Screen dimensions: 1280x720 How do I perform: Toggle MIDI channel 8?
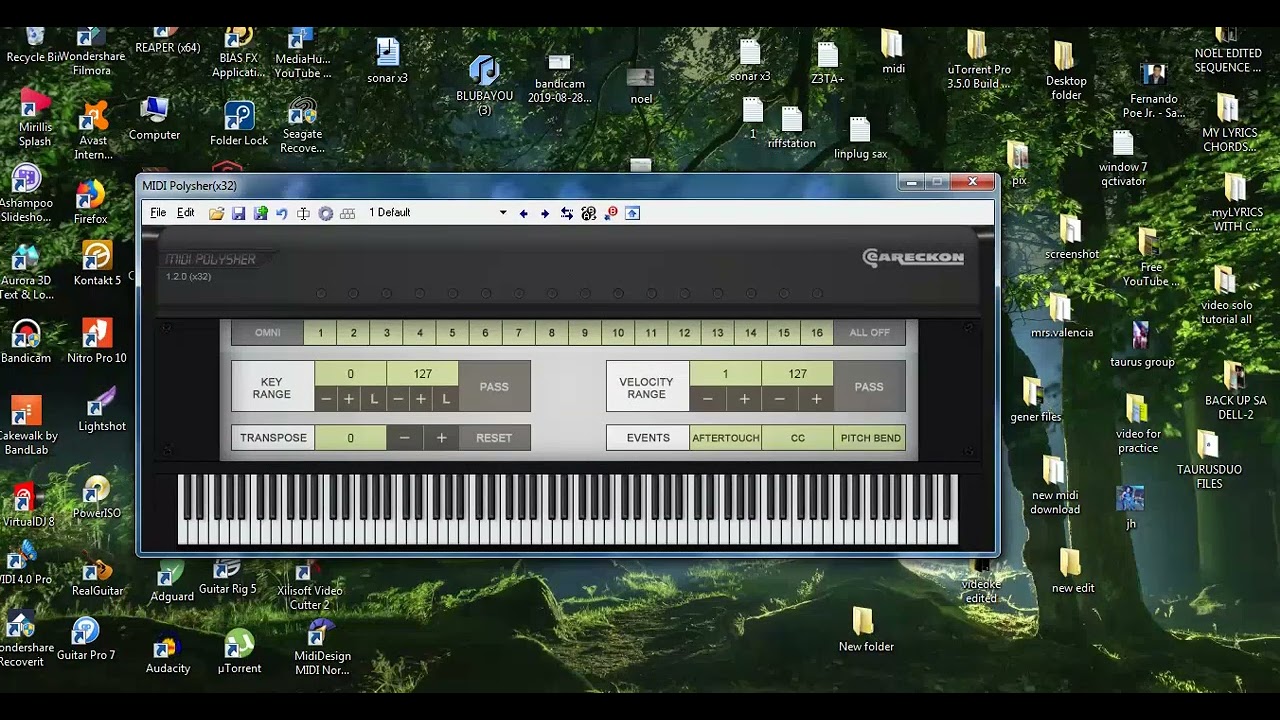click(x=551, y=333)
